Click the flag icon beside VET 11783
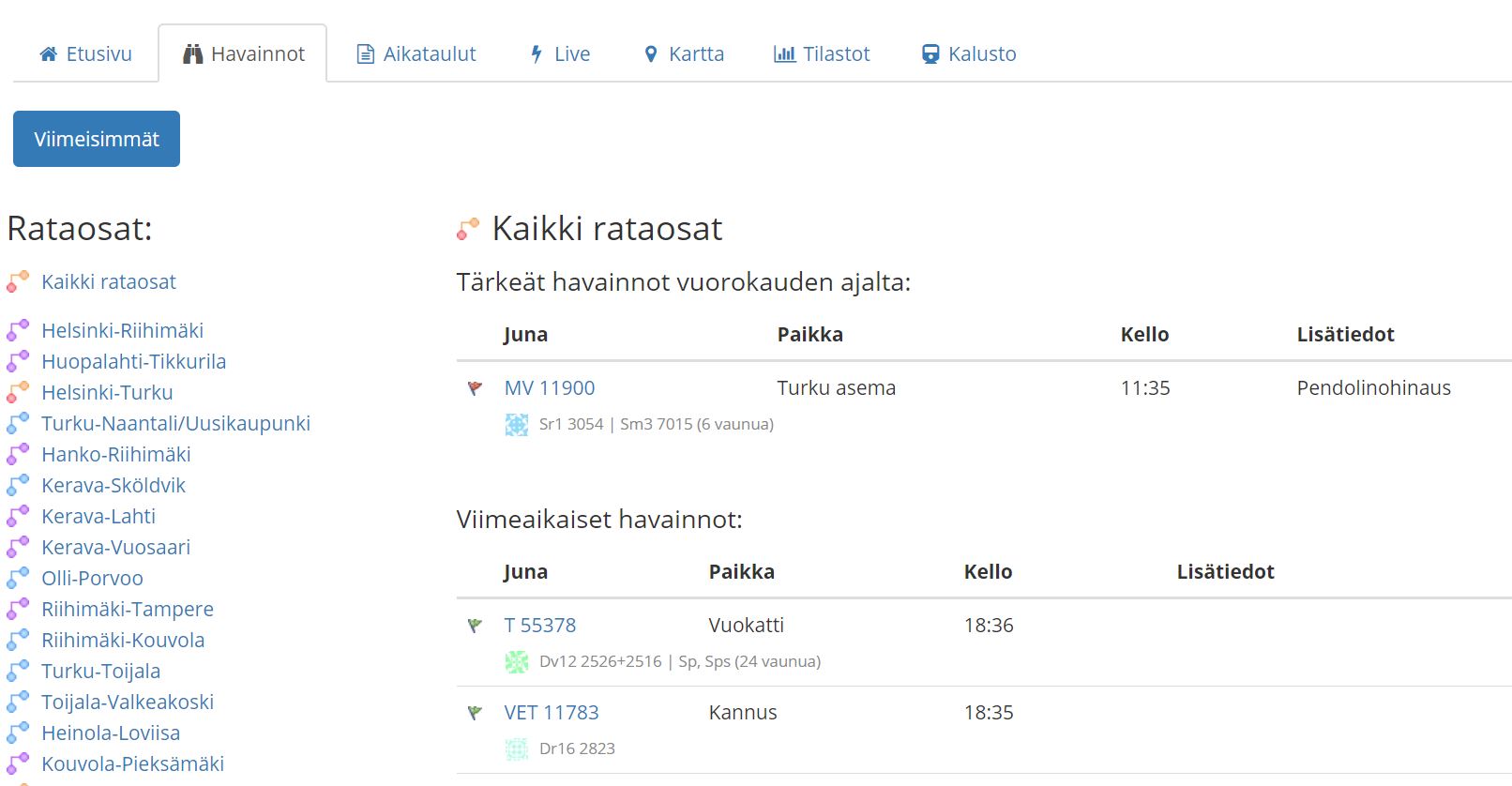Screen dimensions: 1512x786 tap(475, 713)
